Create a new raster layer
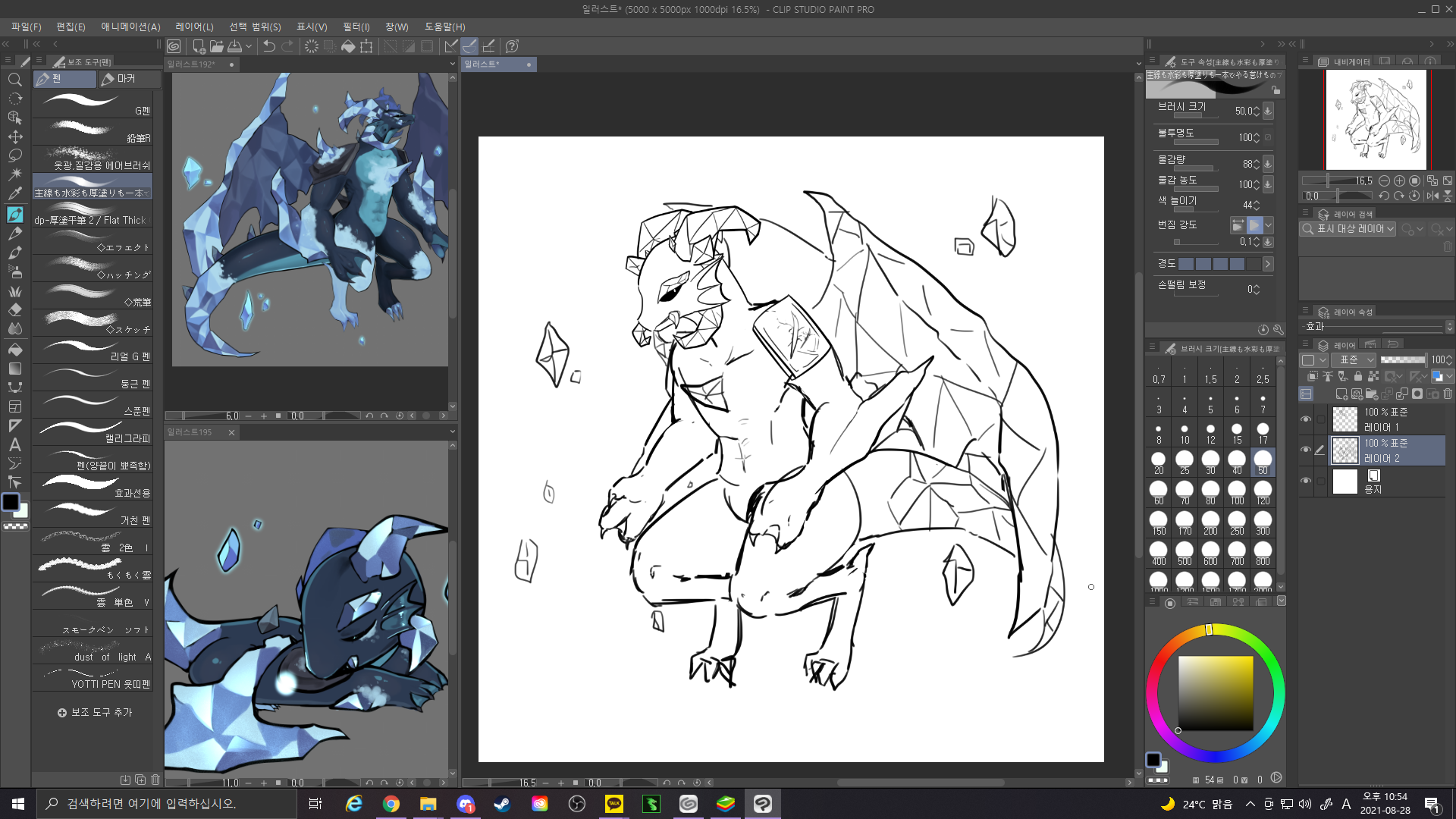Image resolution: width=1456 pixels, height=819 pixels. (1341, 394)
